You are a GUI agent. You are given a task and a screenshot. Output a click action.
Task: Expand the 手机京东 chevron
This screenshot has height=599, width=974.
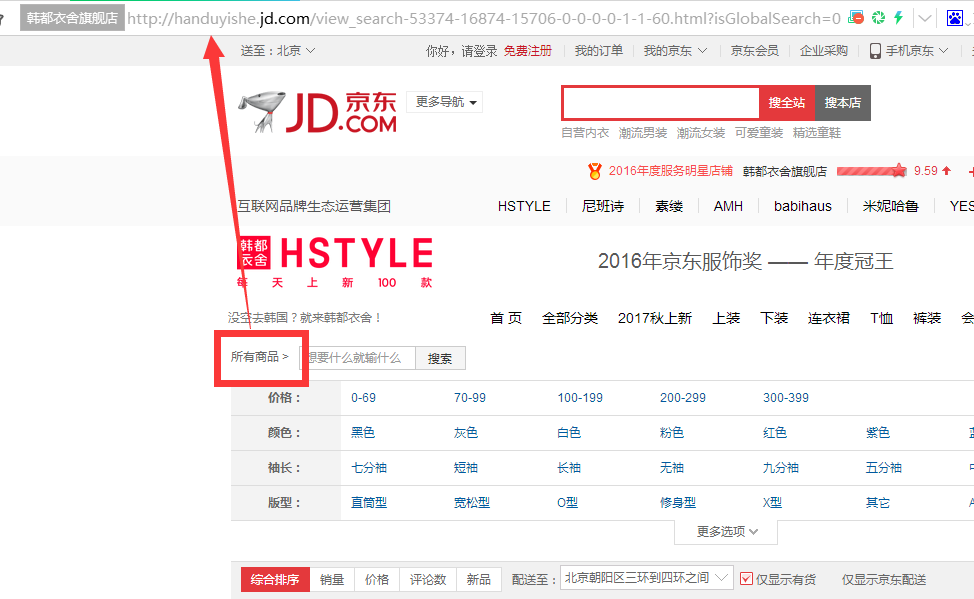(943, 50)
